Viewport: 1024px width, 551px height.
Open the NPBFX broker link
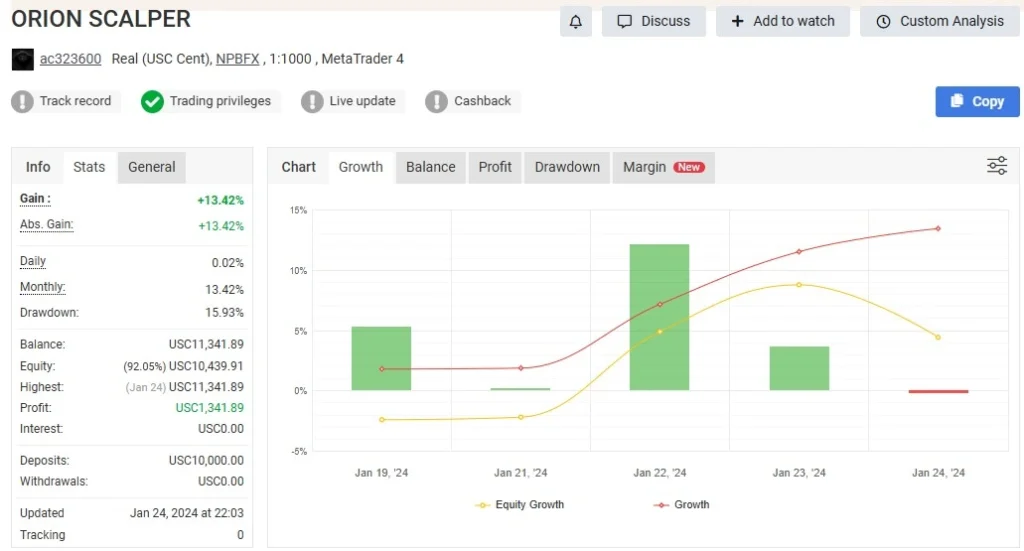pos(237,59)
